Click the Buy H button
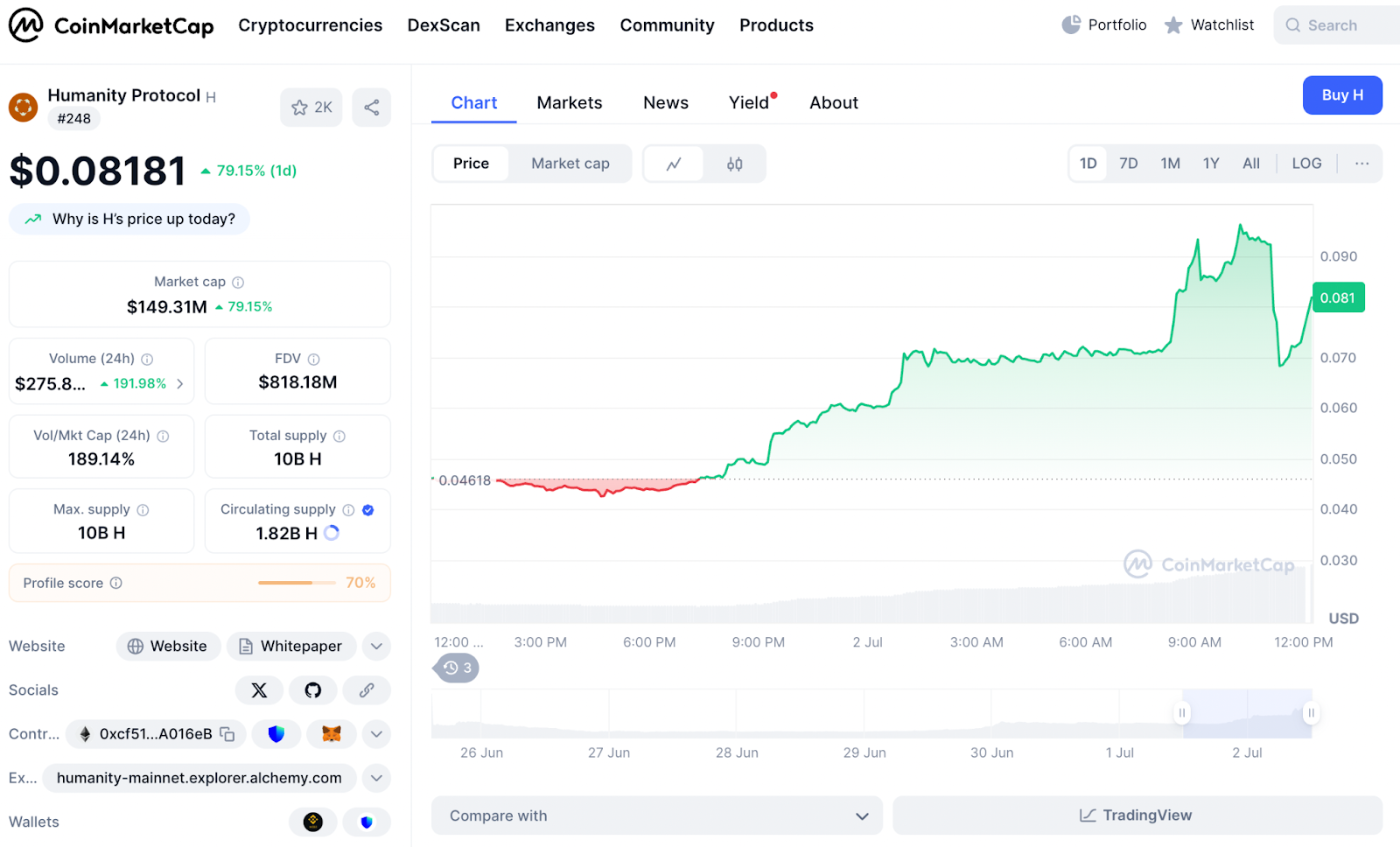The image size is (1400, 847). pyautogui.click(x=1342, y=95)
